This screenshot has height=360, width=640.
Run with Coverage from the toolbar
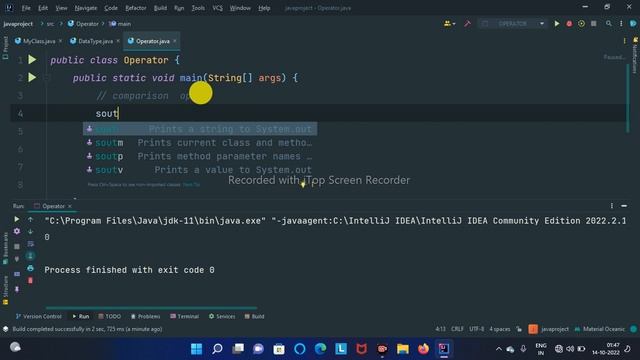tap(581, 24)
